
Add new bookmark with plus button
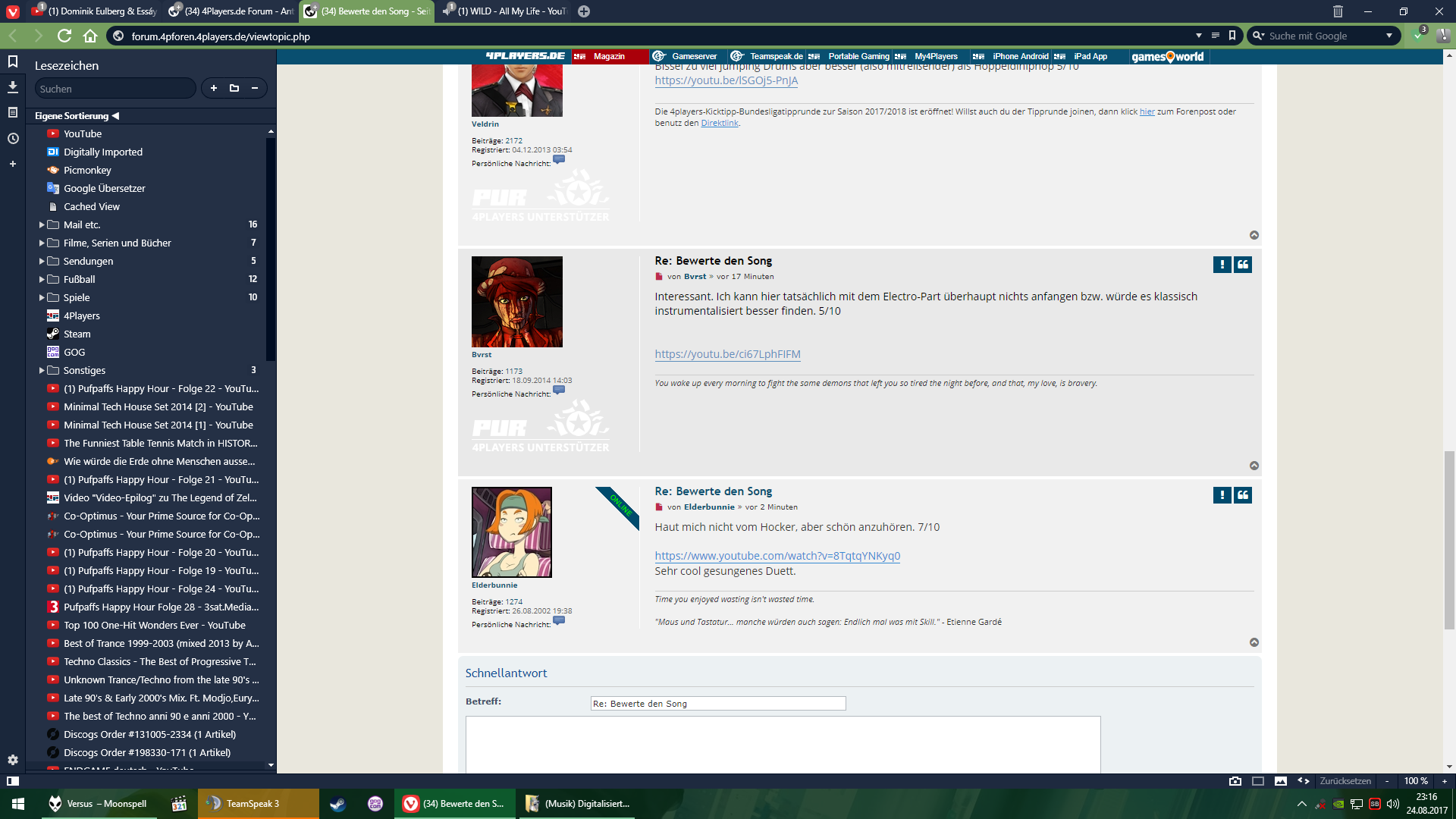(214, 88)
